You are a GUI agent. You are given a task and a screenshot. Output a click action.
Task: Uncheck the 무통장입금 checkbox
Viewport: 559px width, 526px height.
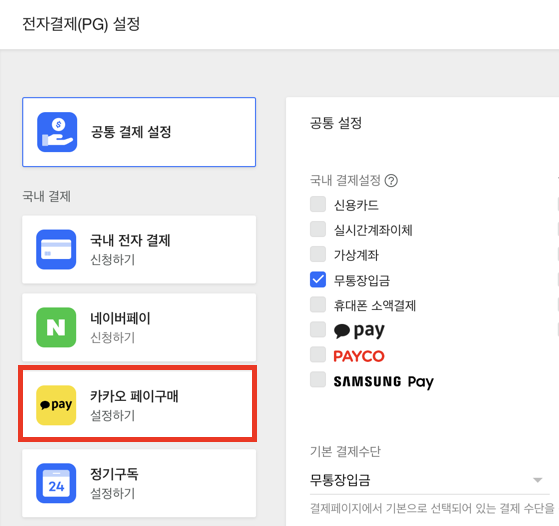(318, 279)
